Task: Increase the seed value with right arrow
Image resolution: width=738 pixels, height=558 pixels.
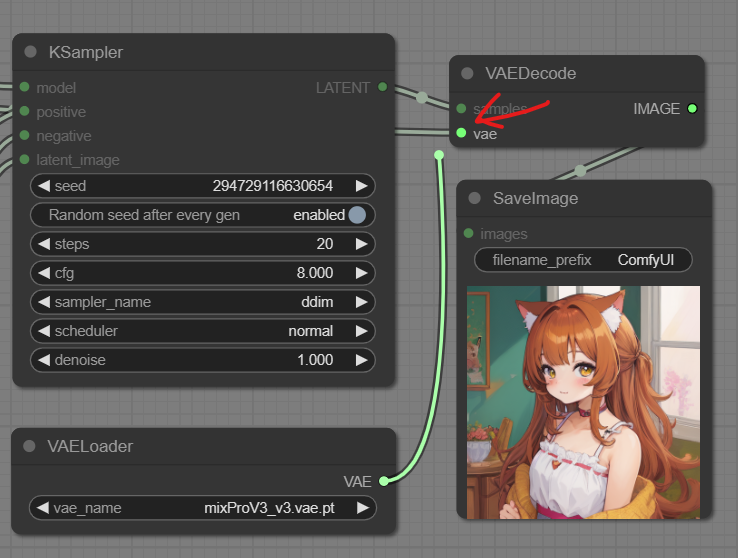Action: pyautogui.click(x=361, y=186)
